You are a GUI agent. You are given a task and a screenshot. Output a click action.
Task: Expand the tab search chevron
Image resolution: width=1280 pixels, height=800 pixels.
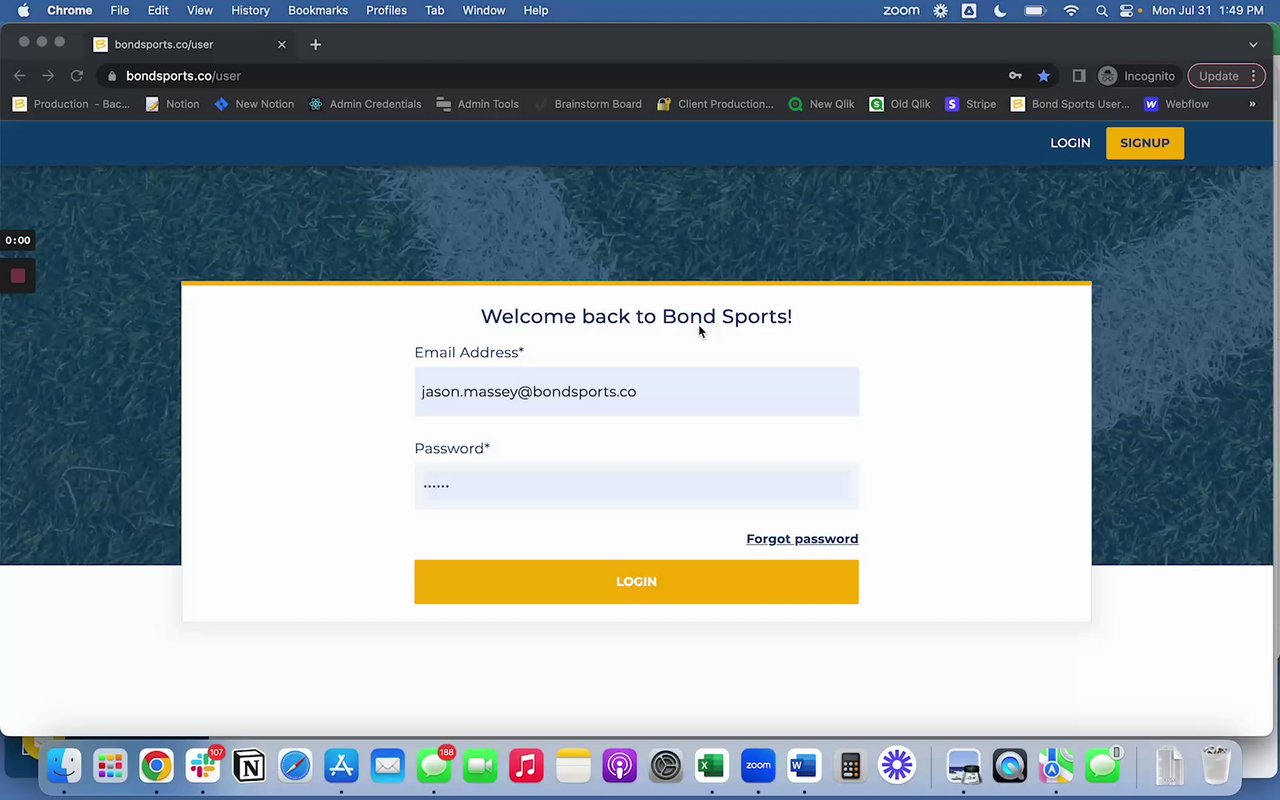tap(1253, 44)
